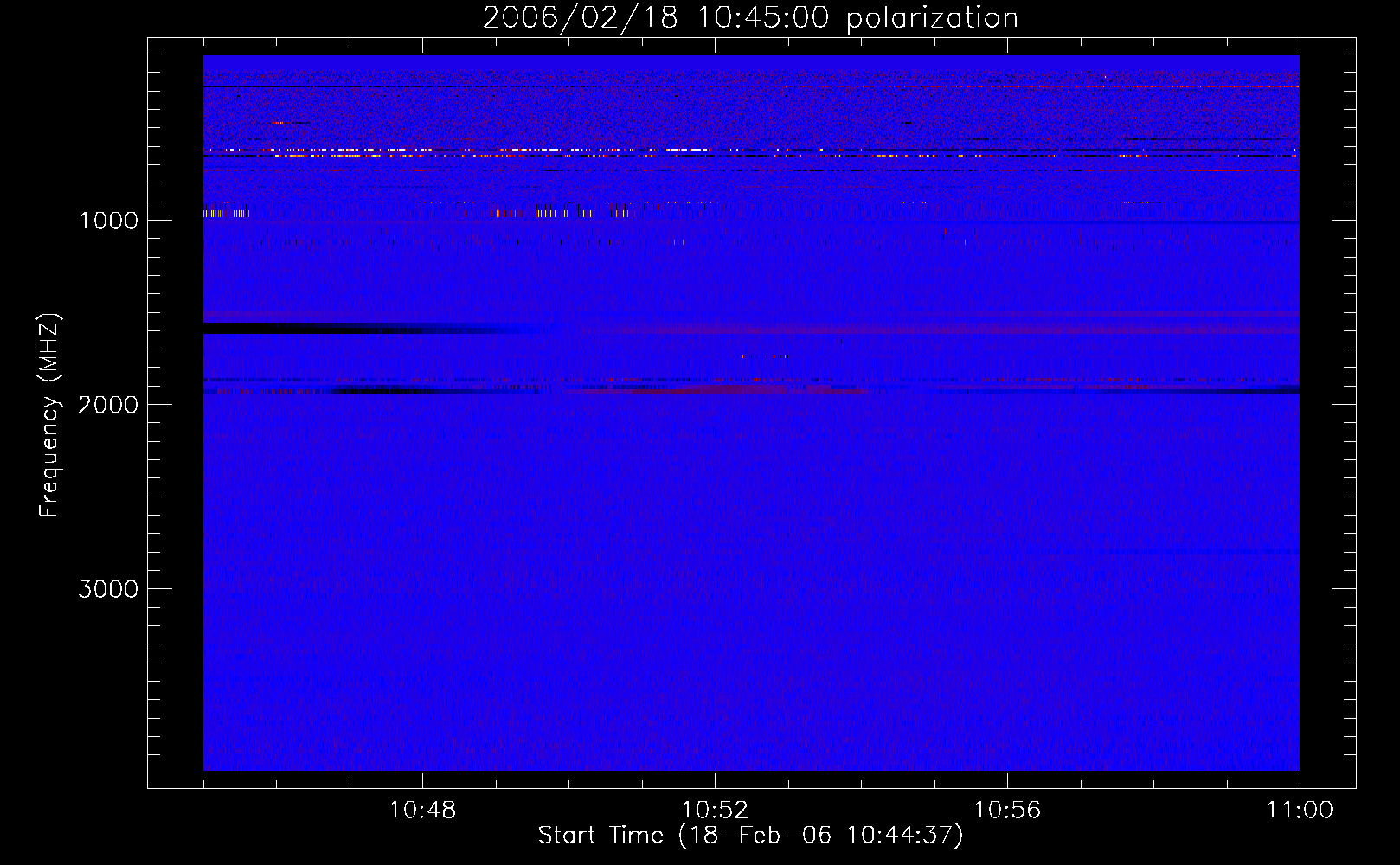Click the 'Frequency (MHZ)' axis title

[49, 415]
